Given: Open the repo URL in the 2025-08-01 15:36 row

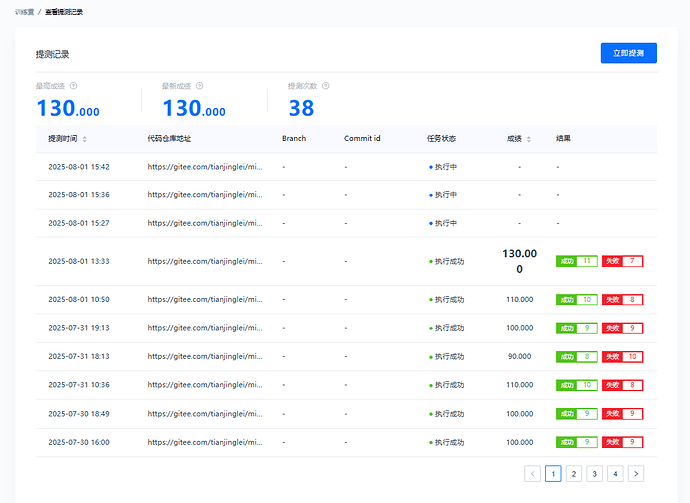Looking at the screenshot, I should 205,195.
